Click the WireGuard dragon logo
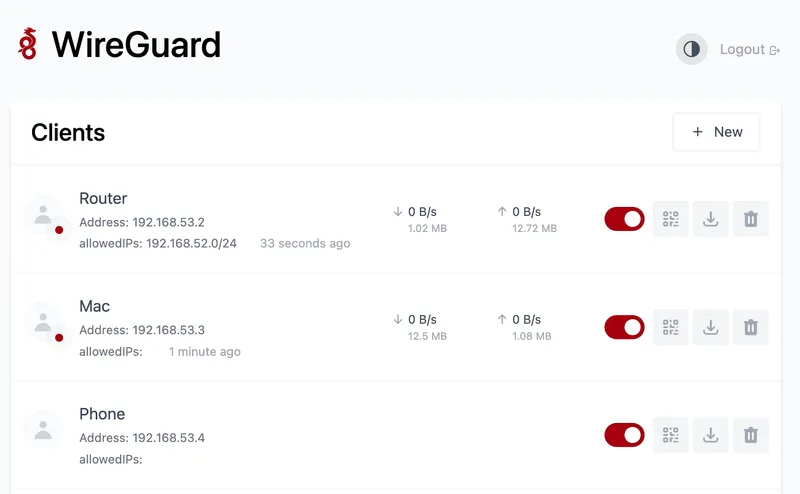The height and width of the screenshot is (494, 800). tap(28, 44)
